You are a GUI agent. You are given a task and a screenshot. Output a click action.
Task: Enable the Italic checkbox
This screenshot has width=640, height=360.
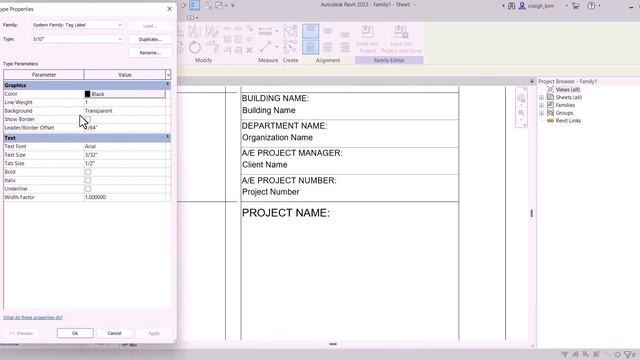[88, 180]
